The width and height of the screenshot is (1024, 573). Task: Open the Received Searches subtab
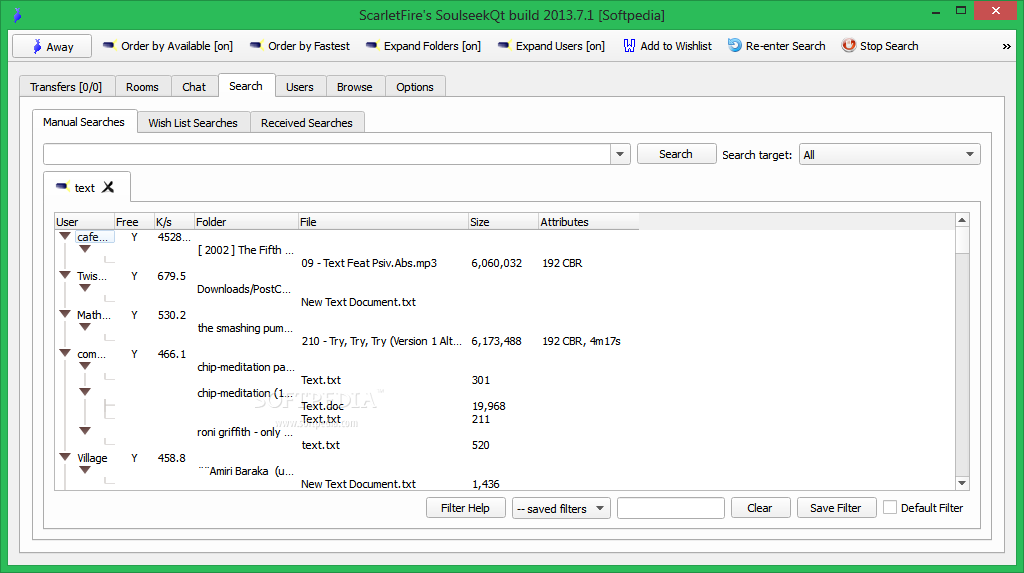click(x=307, y=123)
